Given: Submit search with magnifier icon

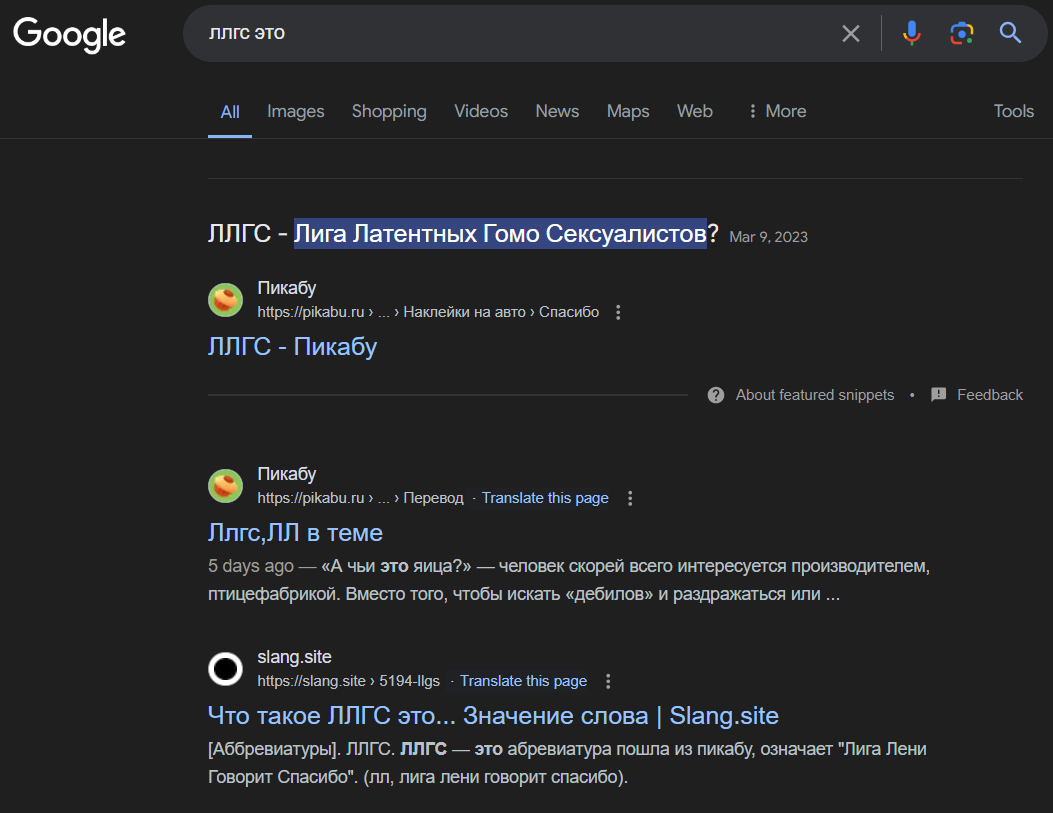Looking at the screenshot, I should click(x=1010, y=33).
